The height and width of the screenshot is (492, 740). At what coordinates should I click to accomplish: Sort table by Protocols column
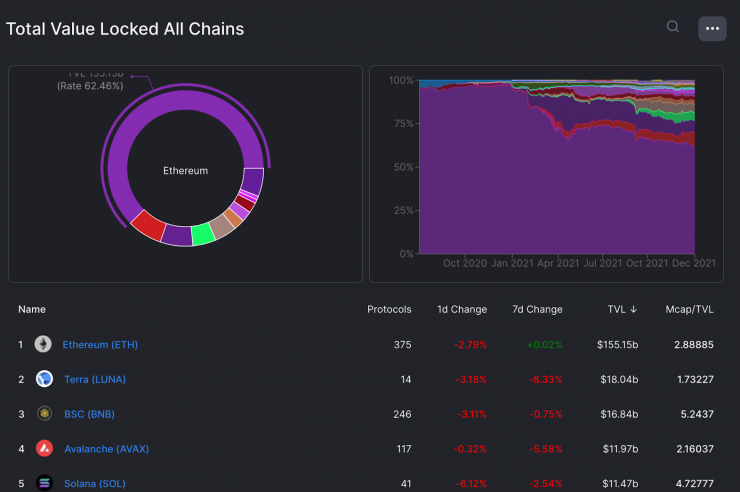[389, 309]
